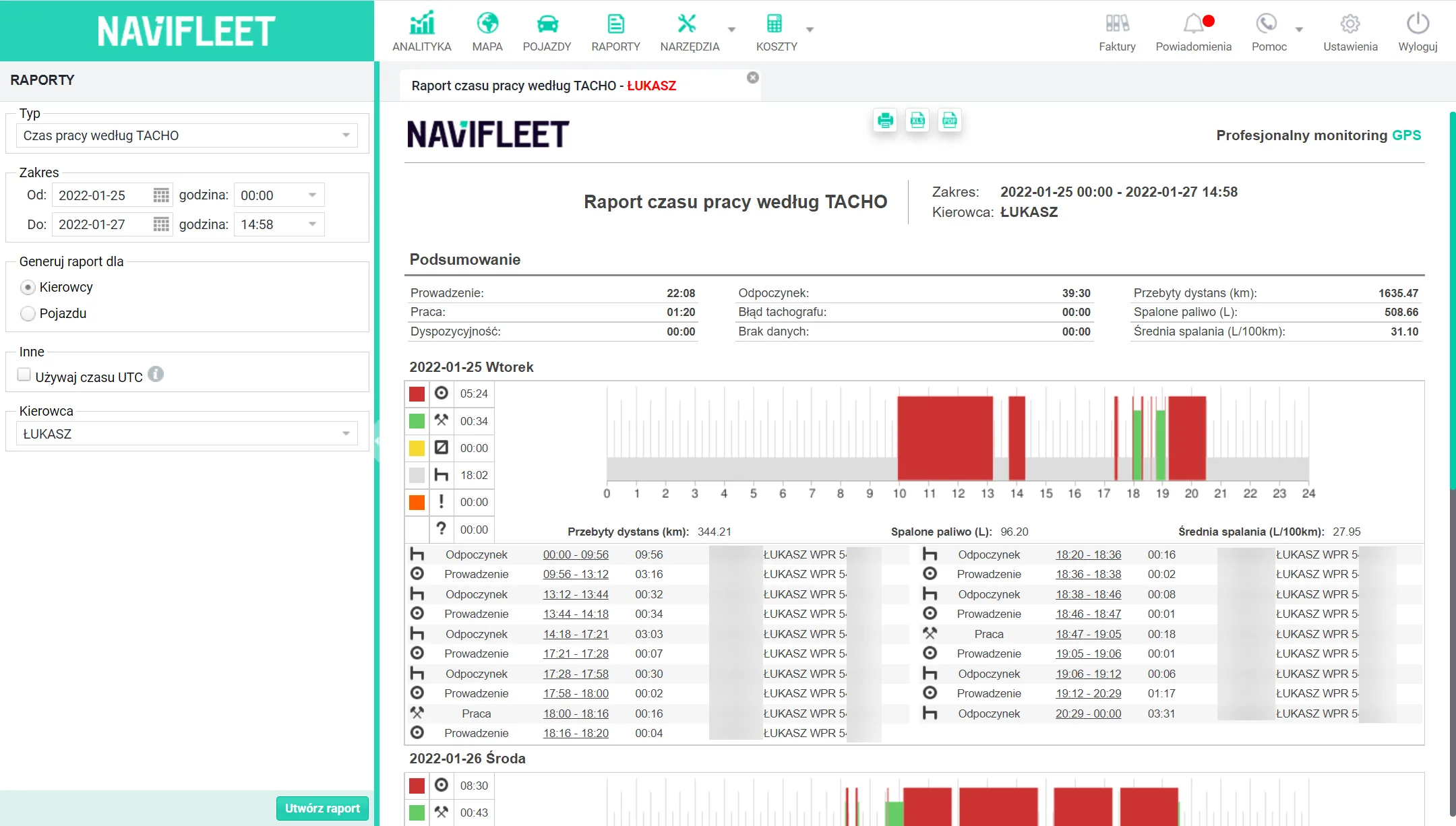Viewport: 1456px width, 826px height.
Task: Export report to PDF icon
Action: [x=950, y=121]
